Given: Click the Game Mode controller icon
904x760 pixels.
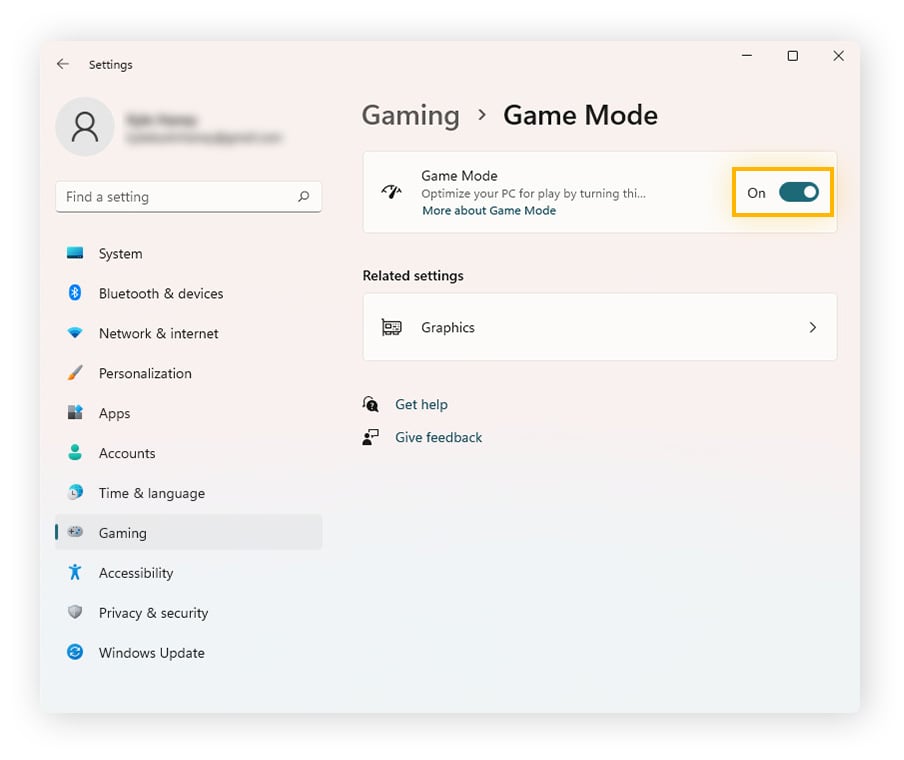Looking at the screenshot, I should click(x=390, y=189).
